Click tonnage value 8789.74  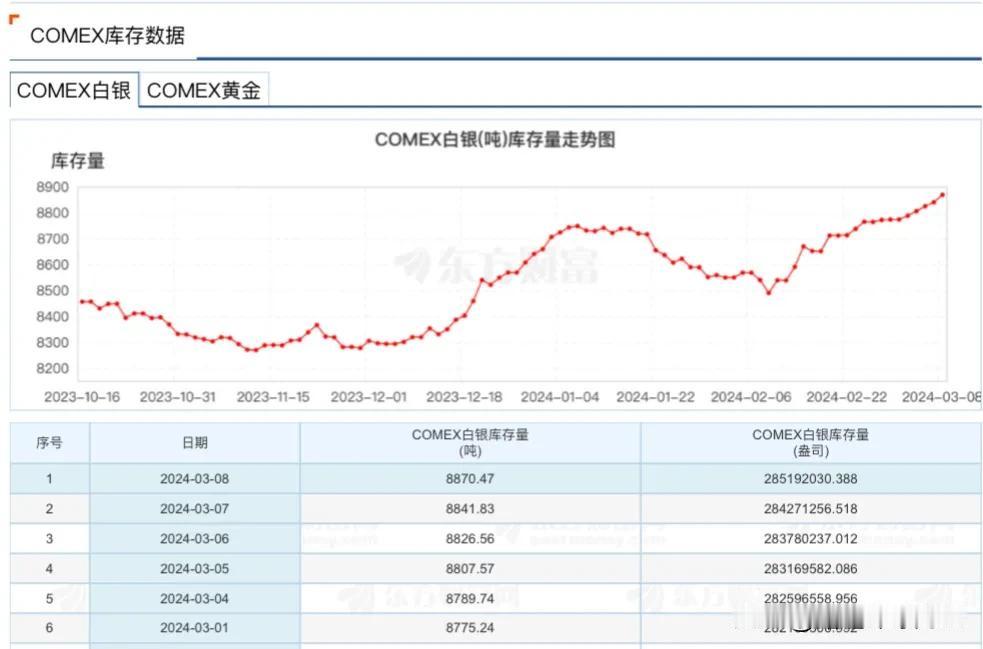tap(470, 599)
